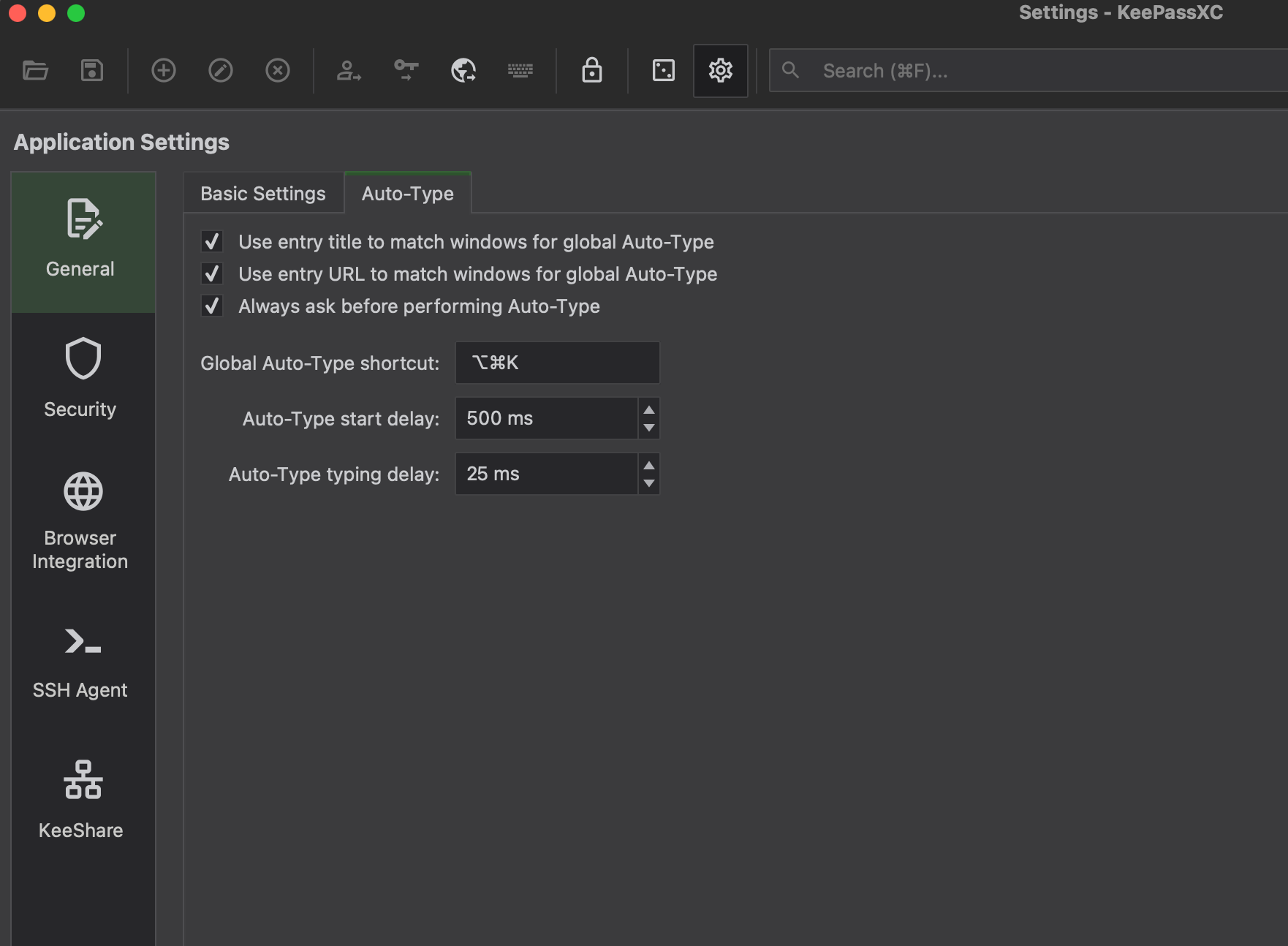Open the SSH Agent settings
The height and width of the screenshot is (946, 1288).
[83, 662]
